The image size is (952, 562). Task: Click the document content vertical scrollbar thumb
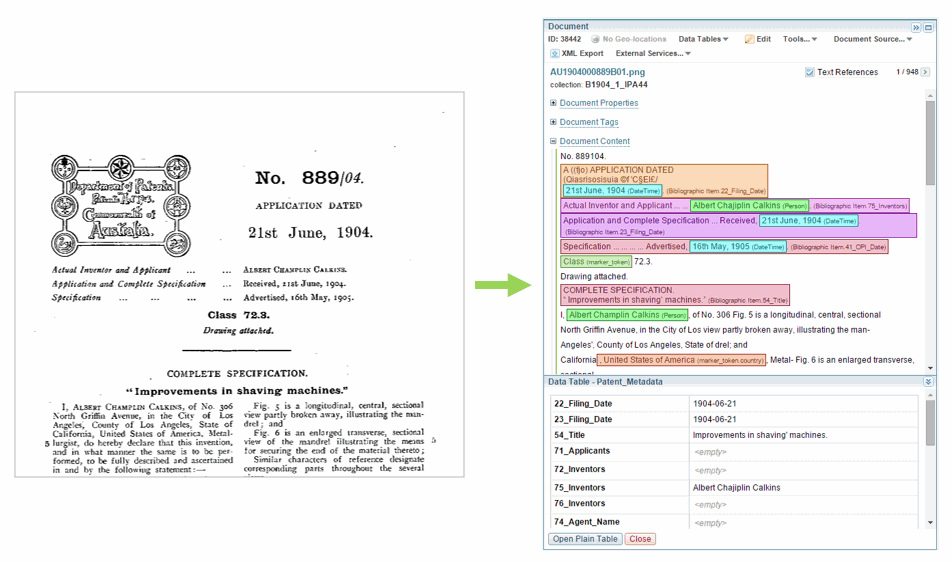pos(930,143)
